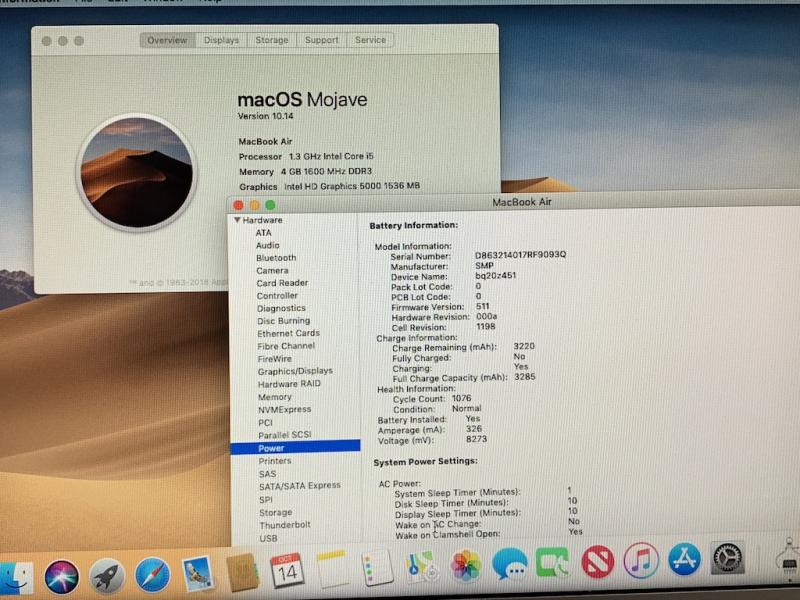Collapse the Hardware tree section
The image size is (800, 600).
237,220
